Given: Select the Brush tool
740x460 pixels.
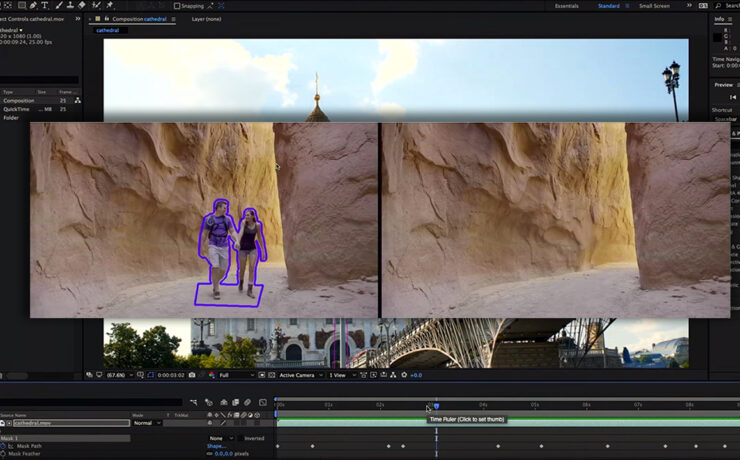Looking at the screenshot, I should 59,5.
